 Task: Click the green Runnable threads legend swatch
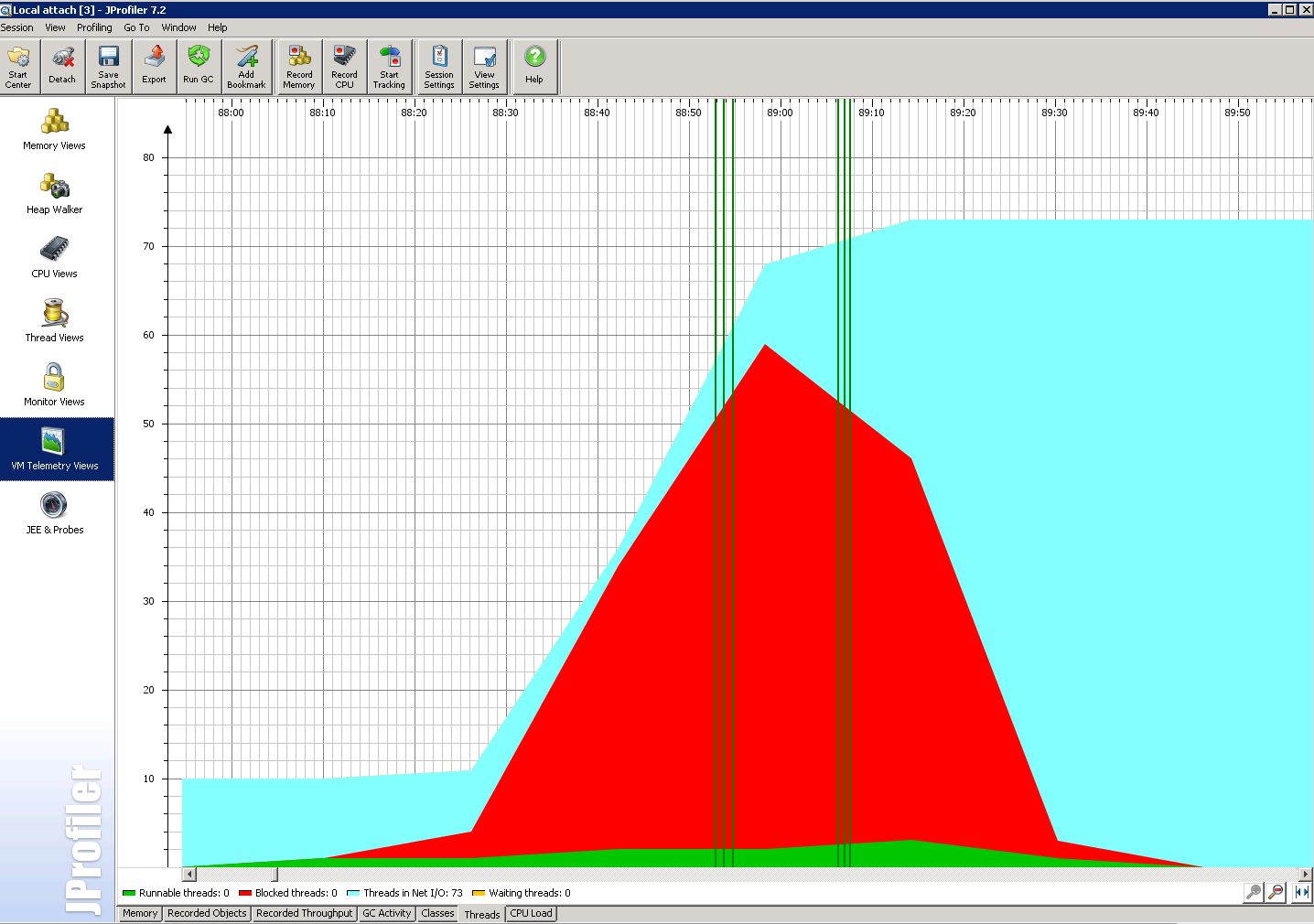129,893
